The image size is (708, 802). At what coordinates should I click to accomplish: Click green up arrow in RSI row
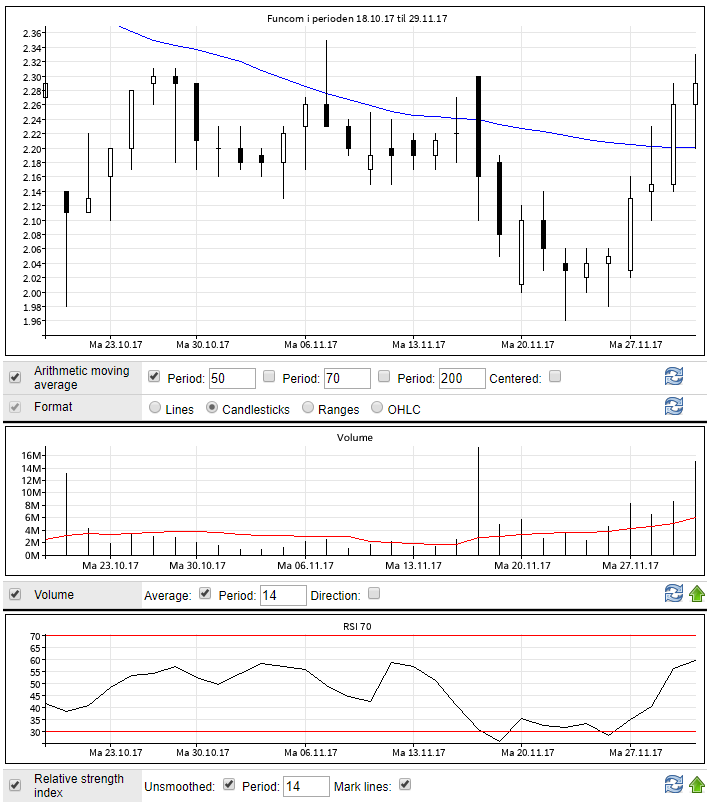click(697, 784)
